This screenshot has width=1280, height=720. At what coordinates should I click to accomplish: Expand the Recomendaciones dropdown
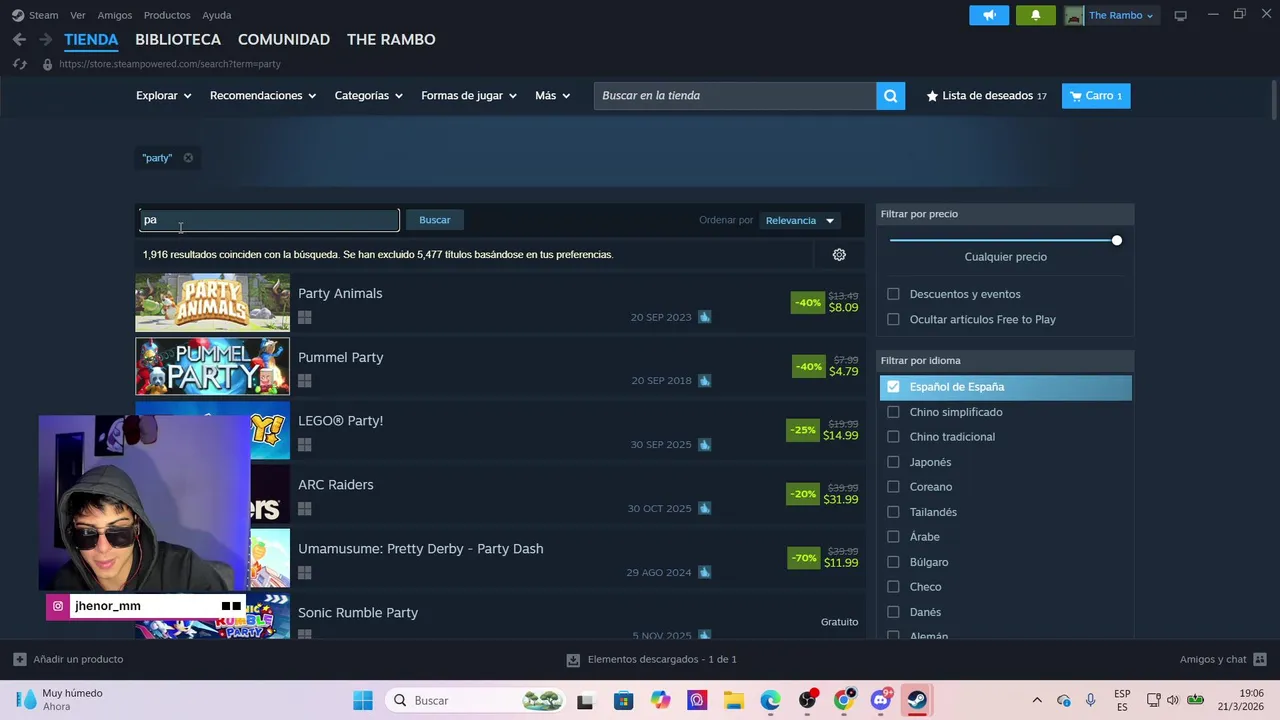[263, 96]
